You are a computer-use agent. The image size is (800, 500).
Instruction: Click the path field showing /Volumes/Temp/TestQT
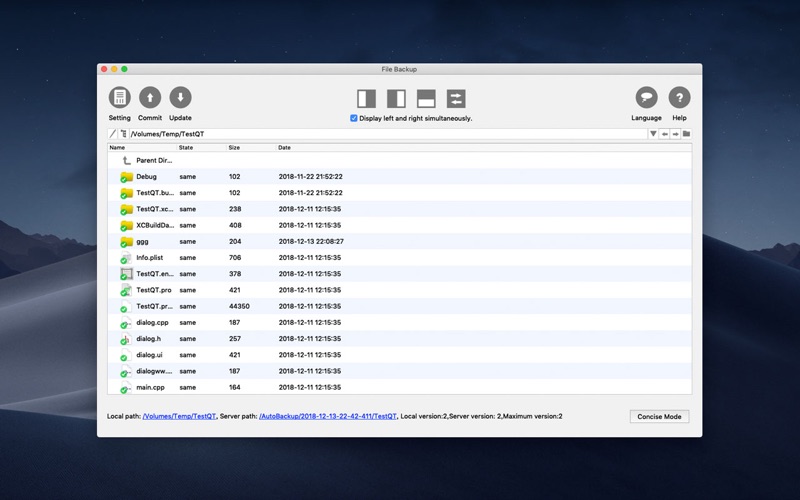(x=388, y=134)
